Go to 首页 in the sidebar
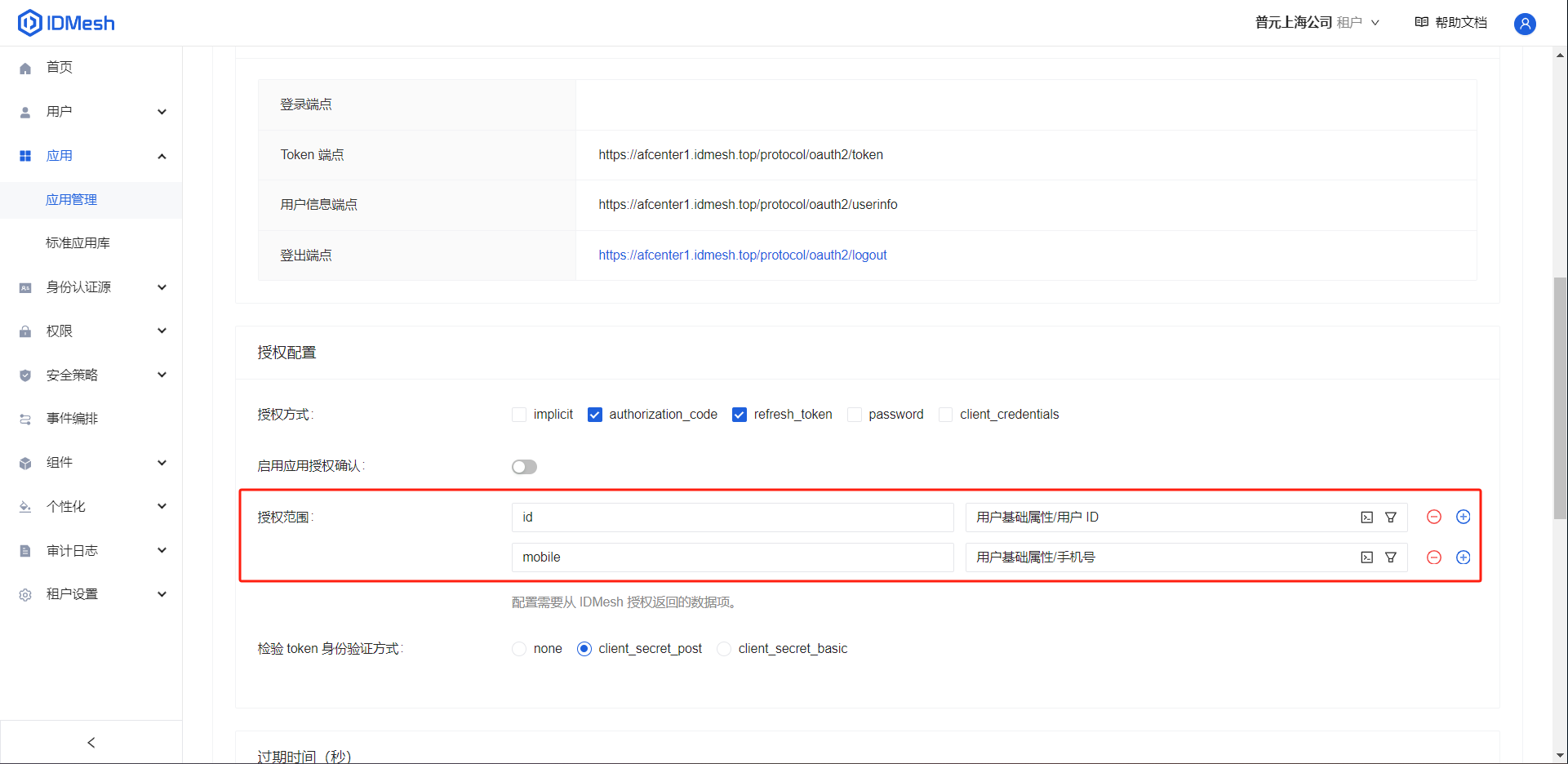 pos(60,68)
